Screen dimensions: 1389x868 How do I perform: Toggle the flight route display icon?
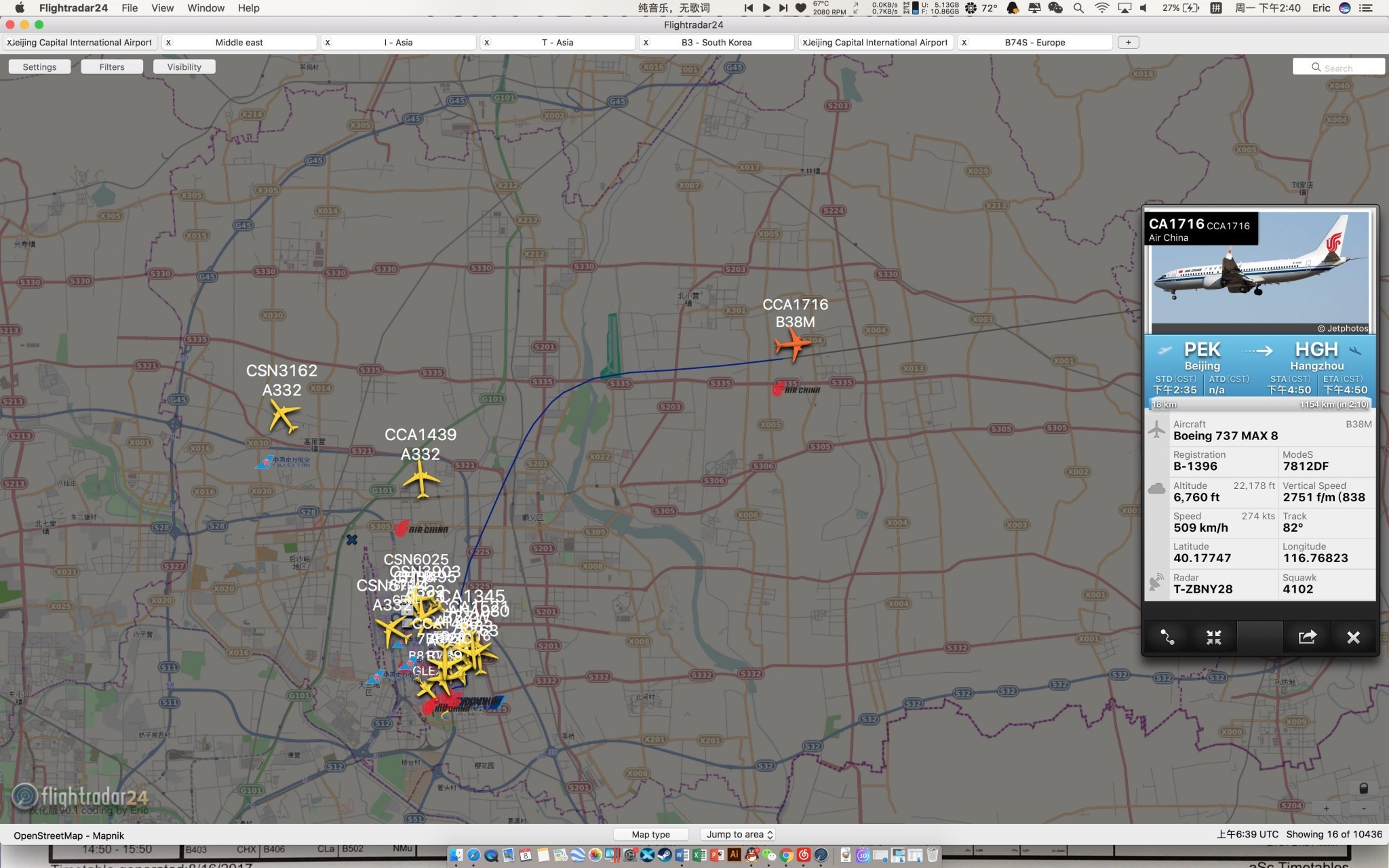click(1167, 637)
